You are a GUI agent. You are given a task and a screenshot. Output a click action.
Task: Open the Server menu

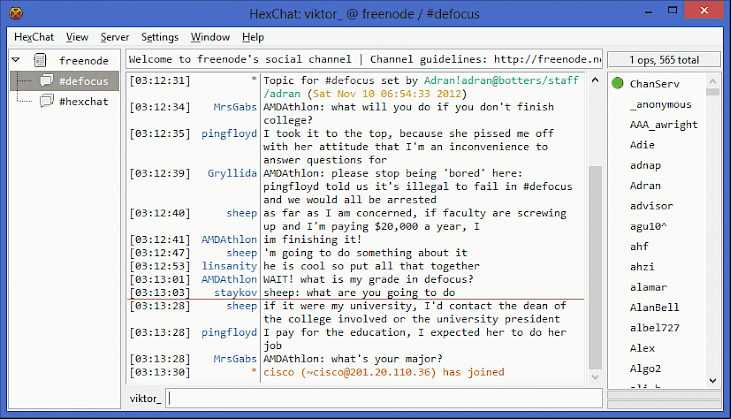pos(115,37)
